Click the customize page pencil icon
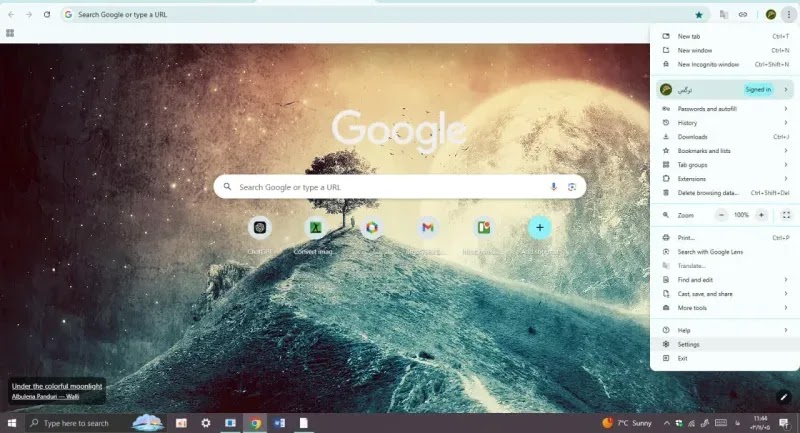Image resolution: width=800 pixels, height=433 pixels. (x=783, y=397)
